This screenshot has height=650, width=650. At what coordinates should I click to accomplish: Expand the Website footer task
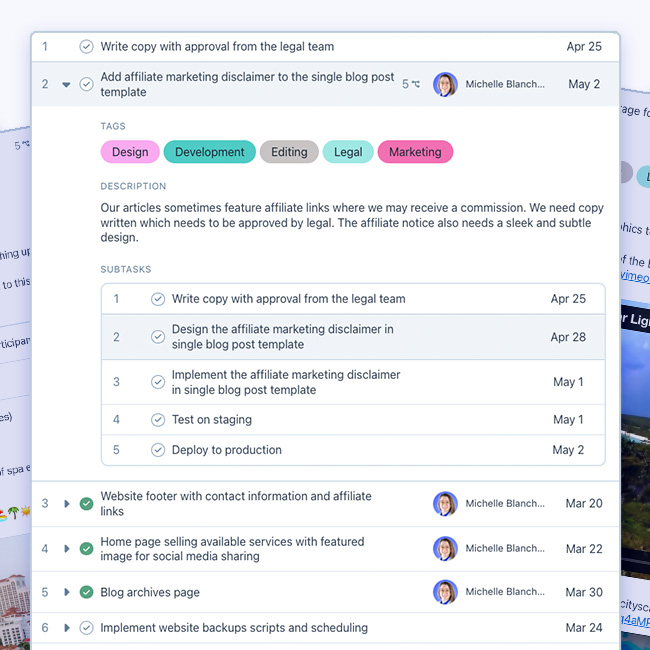(x=66, y=504)
